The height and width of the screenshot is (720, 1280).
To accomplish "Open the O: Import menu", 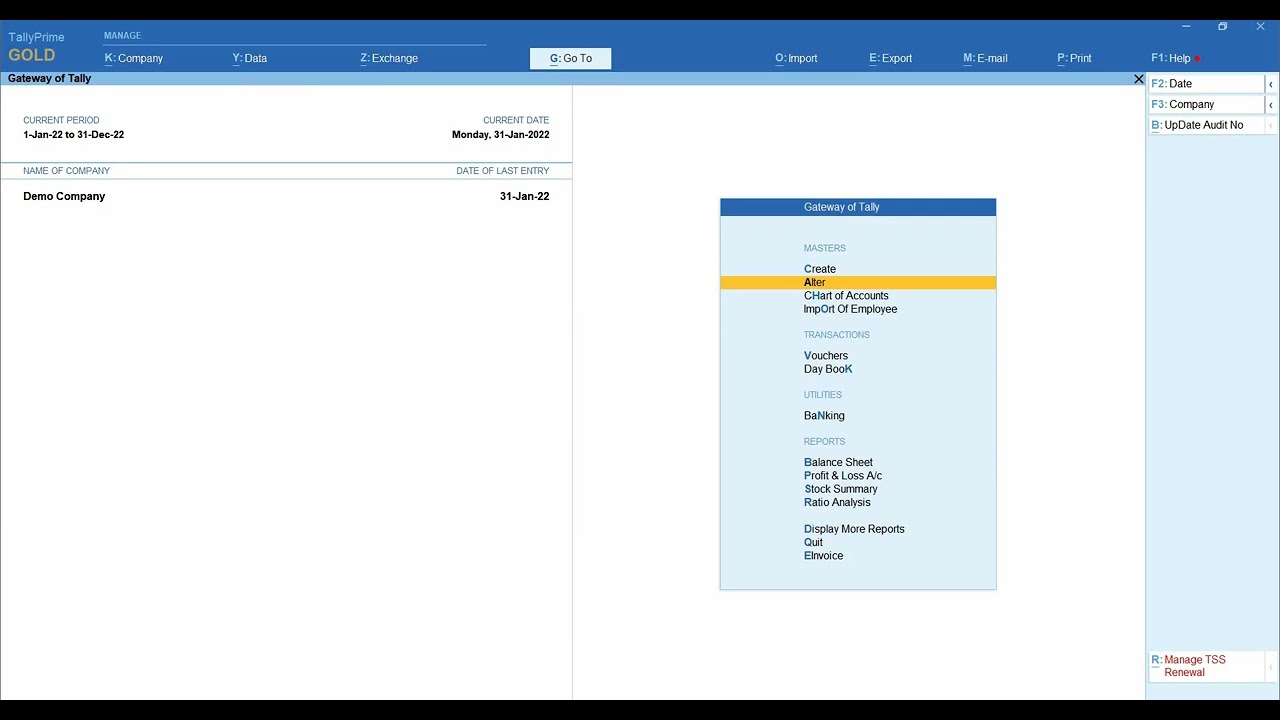I will (x=796, y=58).
